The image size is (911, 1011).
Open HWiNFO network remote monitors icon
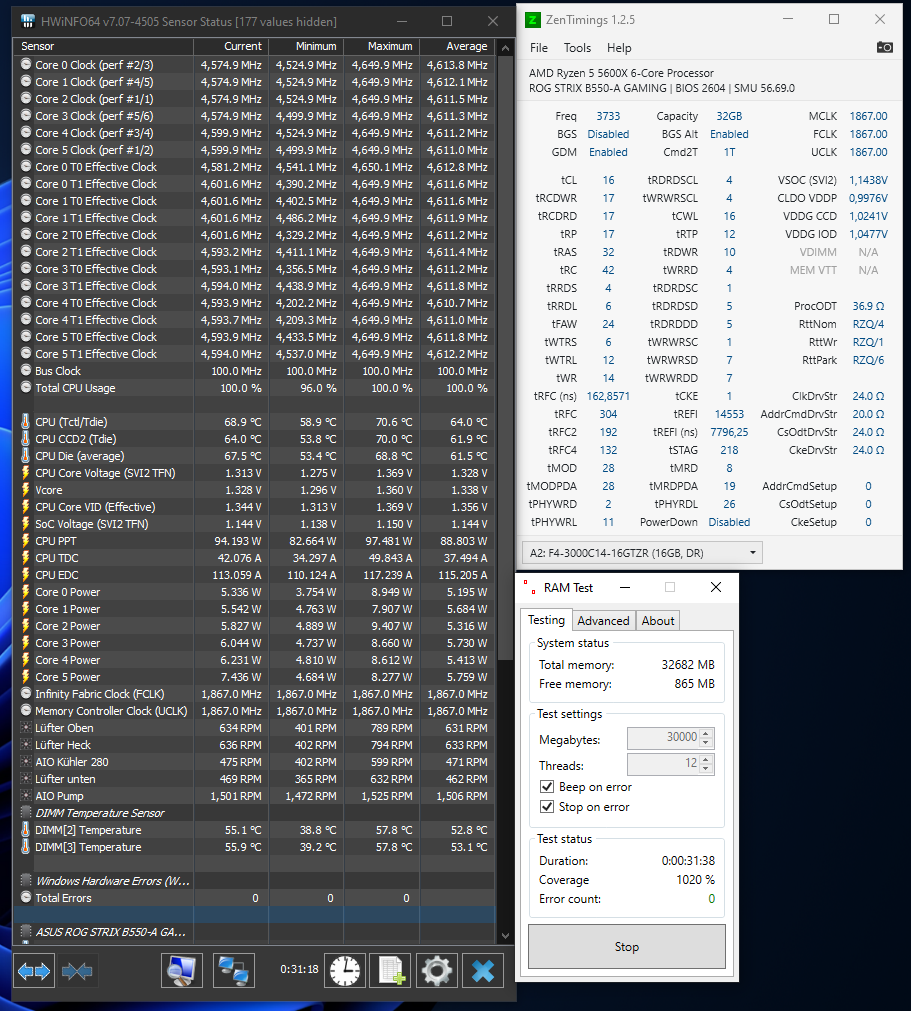point(233,970)
